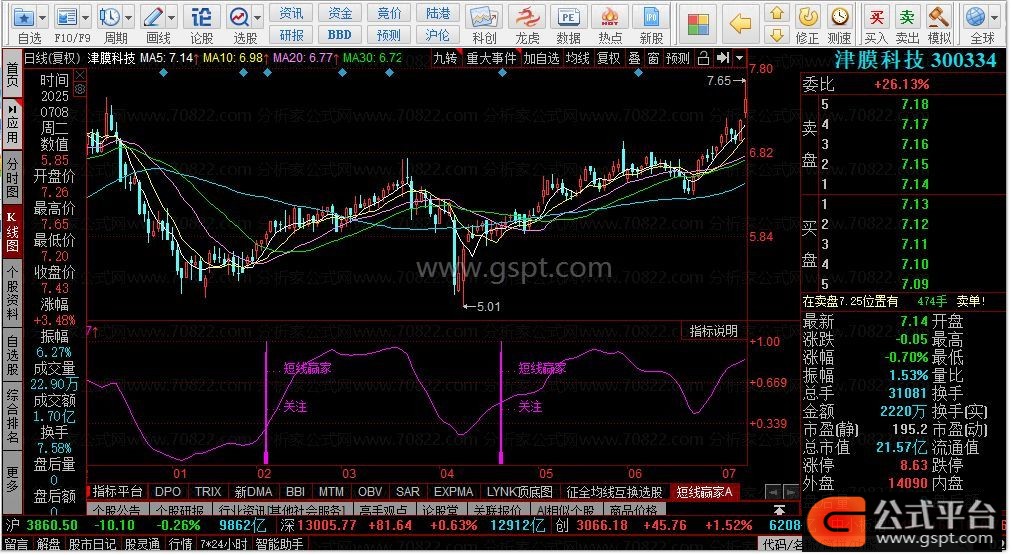Toggle 均线 moving averages display

tap(578, 59)
